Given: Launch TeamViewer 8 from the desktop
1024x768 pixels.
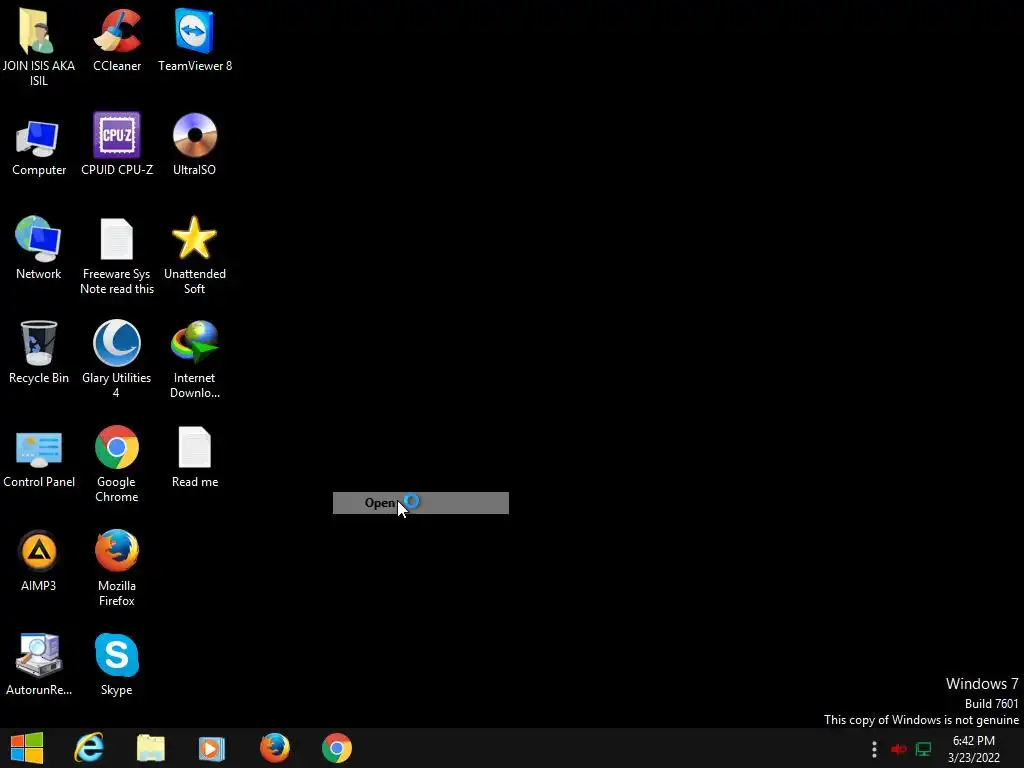Looking at the screenshot, I should coord(195,40).
